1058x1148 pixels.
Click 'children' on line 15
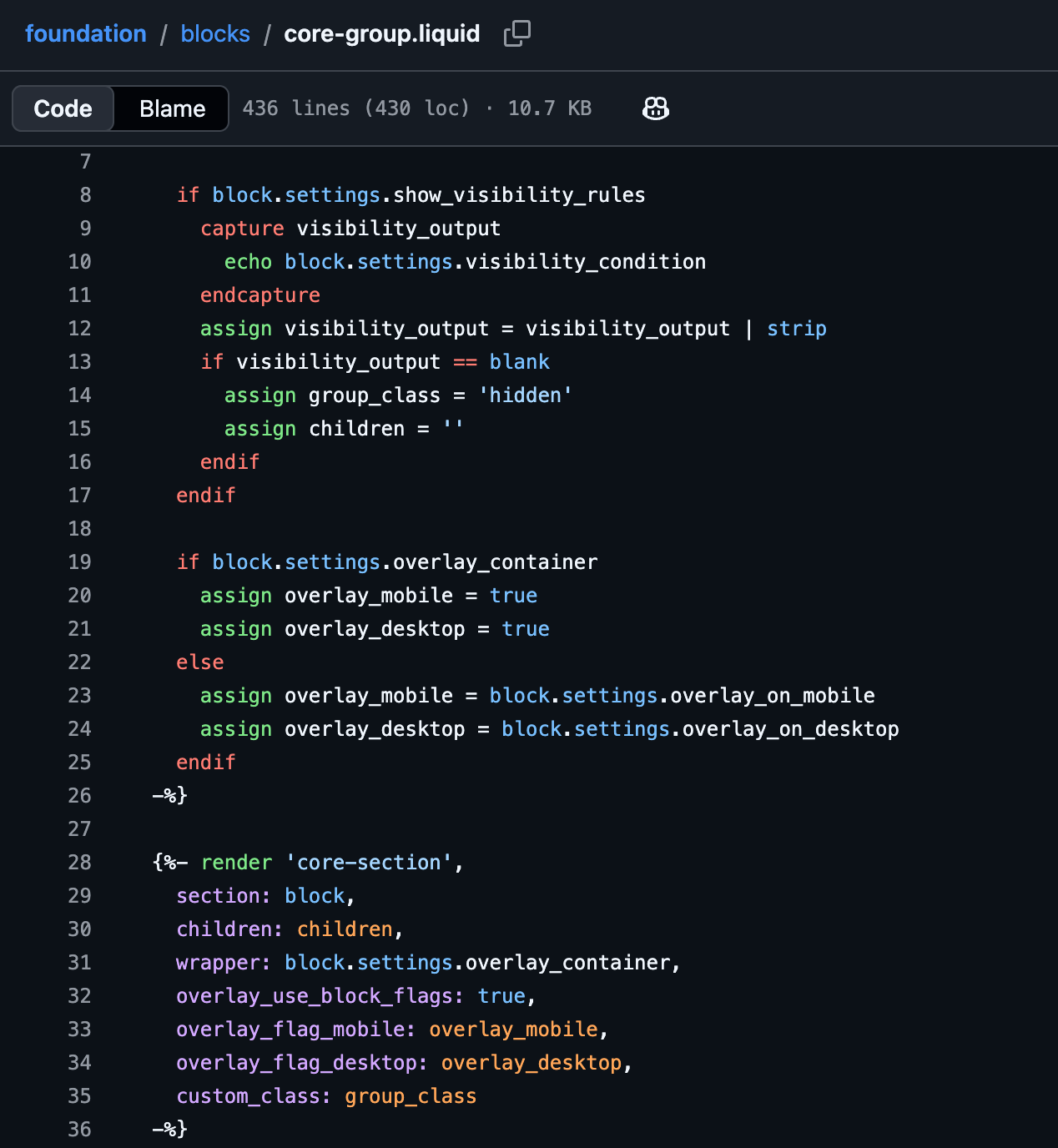pyautogui.click(x=356, y=429)
